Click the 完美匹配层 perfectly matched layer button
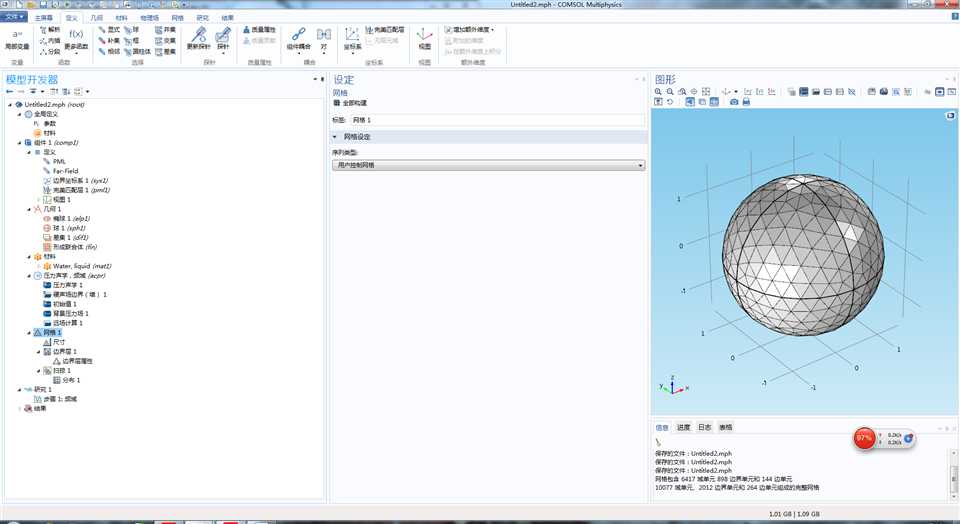Image resolution: width=960 pixels, height=524 pixels. (385, 29)
